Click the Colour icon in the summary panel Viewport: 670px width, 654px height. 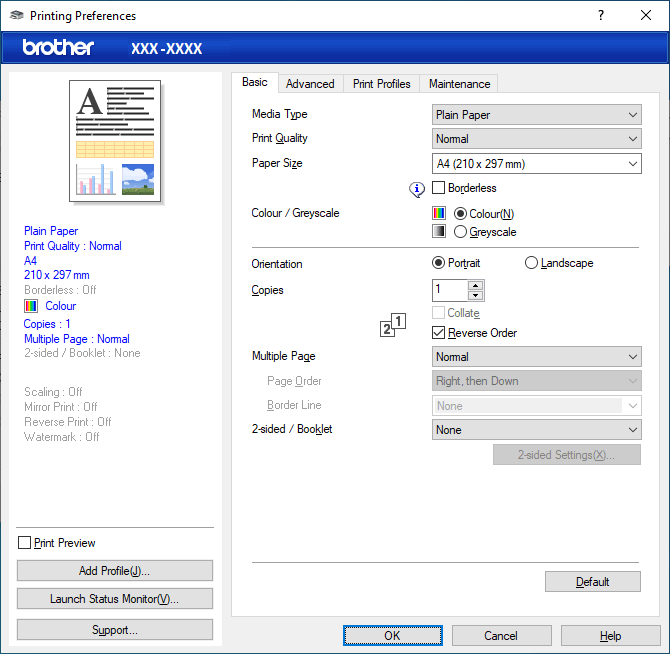[x=31, y=306]
